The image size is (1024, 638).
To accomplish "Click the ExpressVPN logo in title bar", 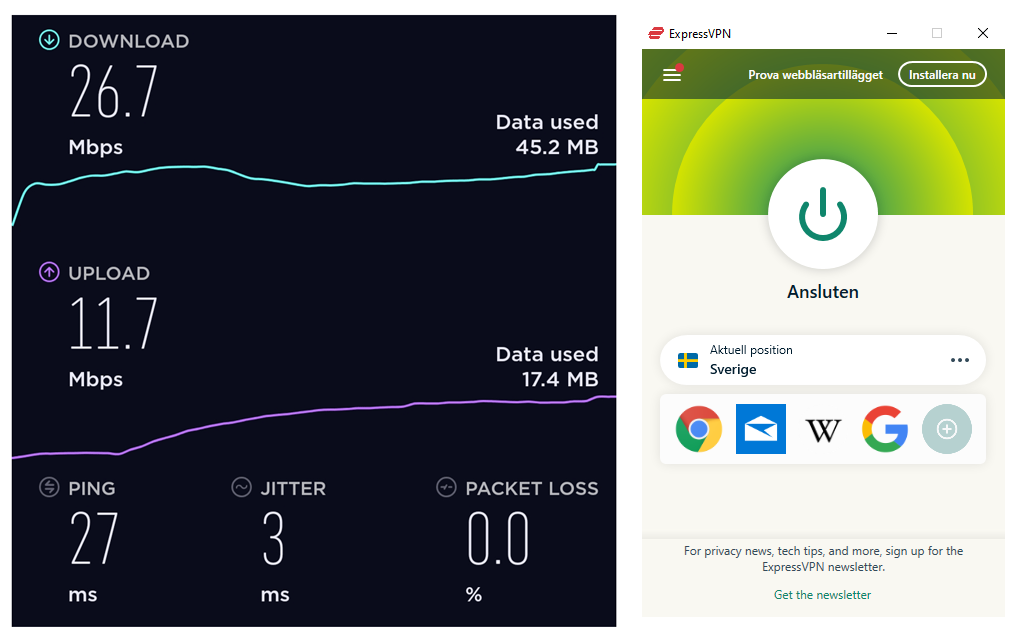I will pos(656,33).
